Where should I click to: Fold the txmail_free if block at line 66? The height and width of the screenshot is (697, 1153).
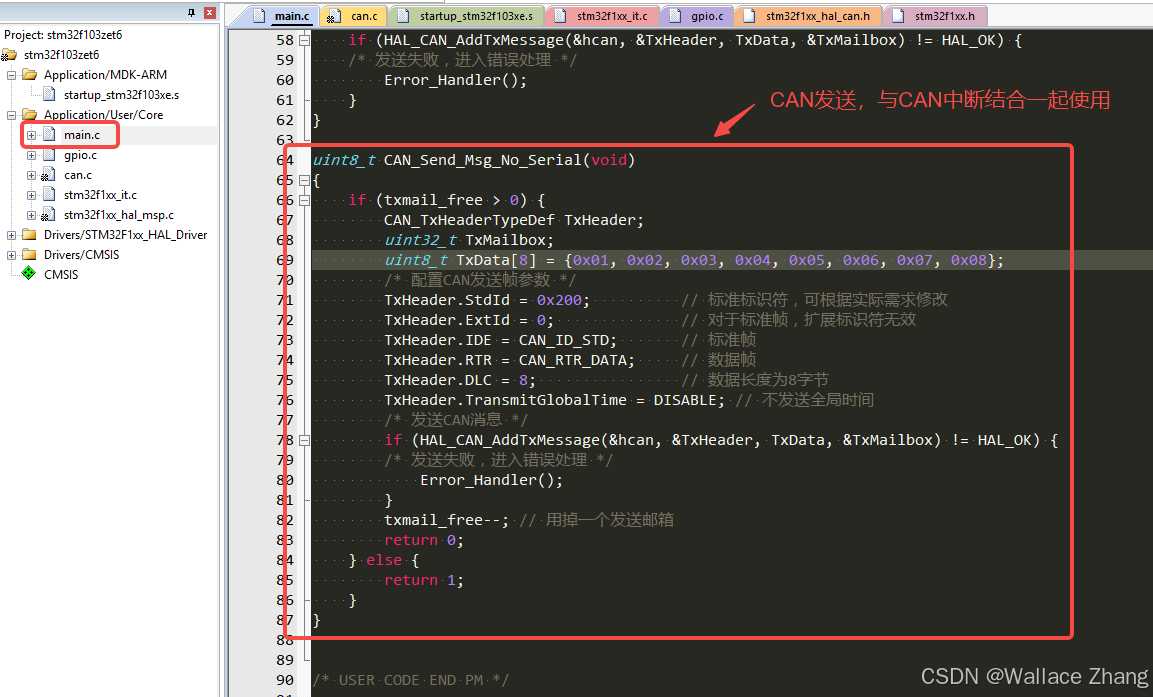(x=304, y=200)
